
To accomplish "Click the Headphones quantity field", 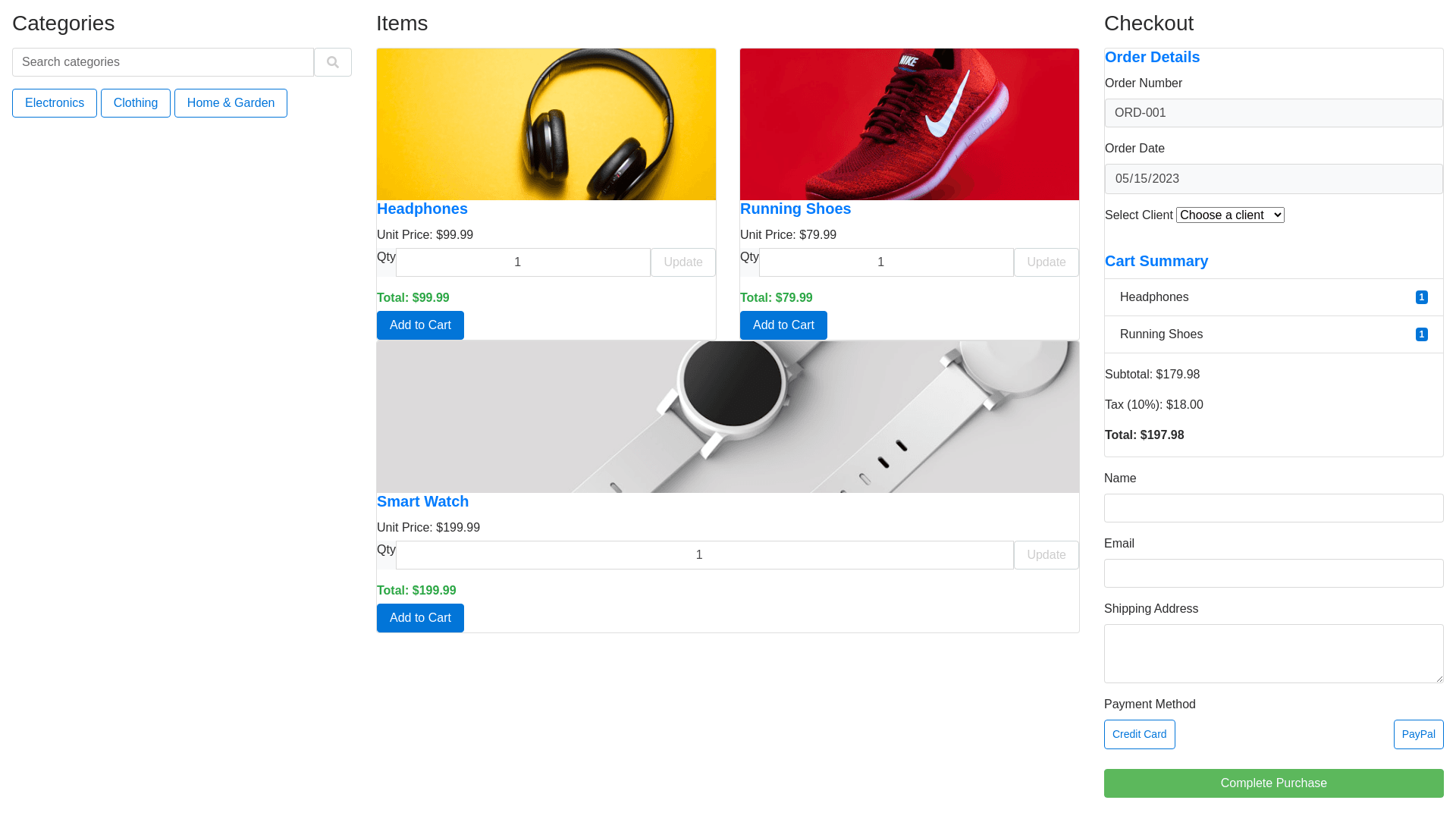I will (522, 262).
